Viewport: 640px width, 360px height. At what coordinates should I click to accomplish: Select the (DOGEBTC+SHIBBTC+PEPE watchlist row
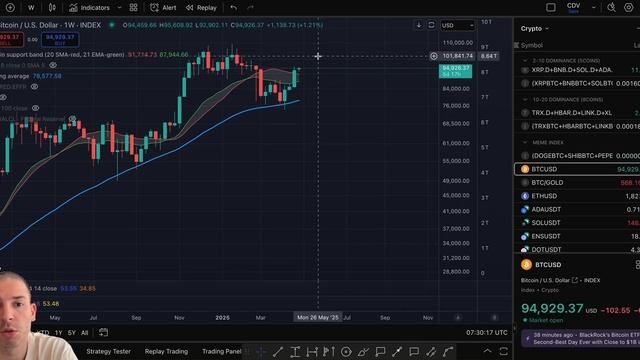coord(577,156)
